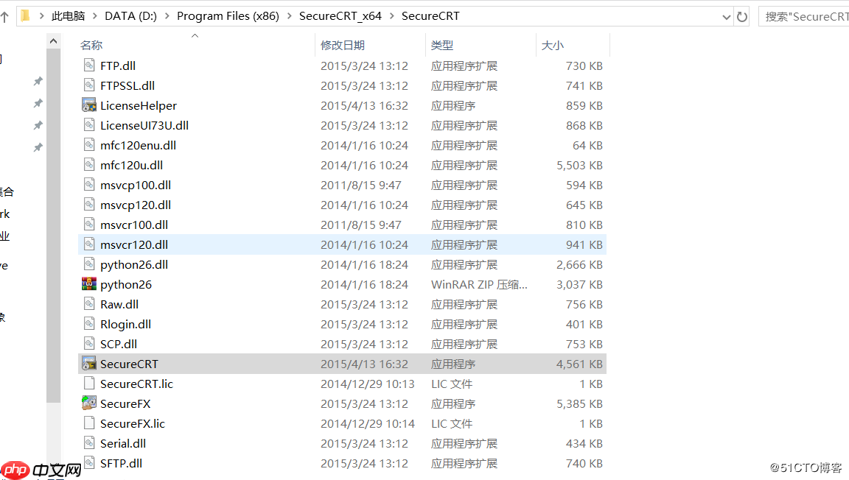Click the mfc120u.dll file icon

[x=89, y=165]
